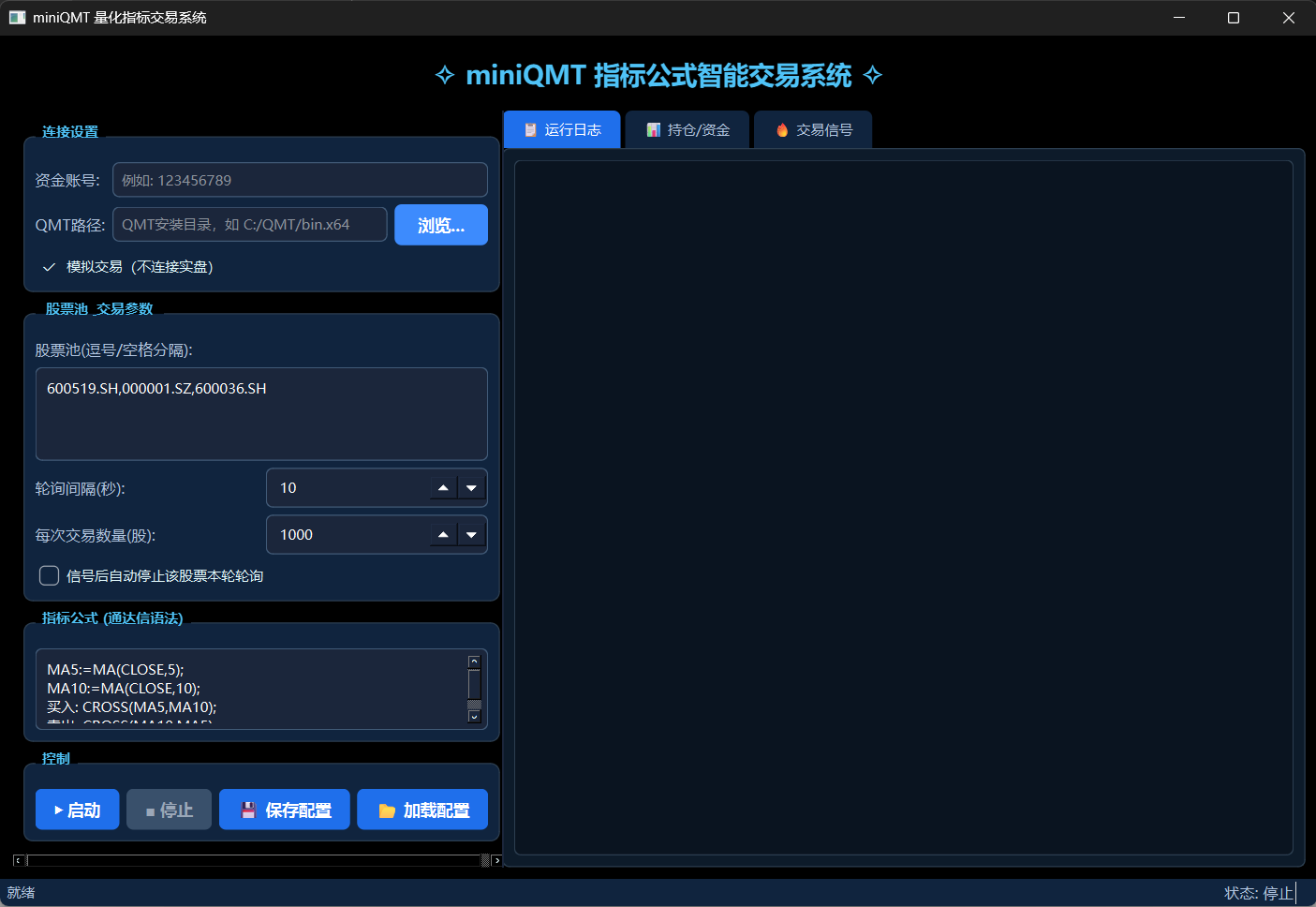The height and width of the screenshot is (907, 1316).
Task: Click the 运行日志 log output area
Action: [x=904, y=508]
